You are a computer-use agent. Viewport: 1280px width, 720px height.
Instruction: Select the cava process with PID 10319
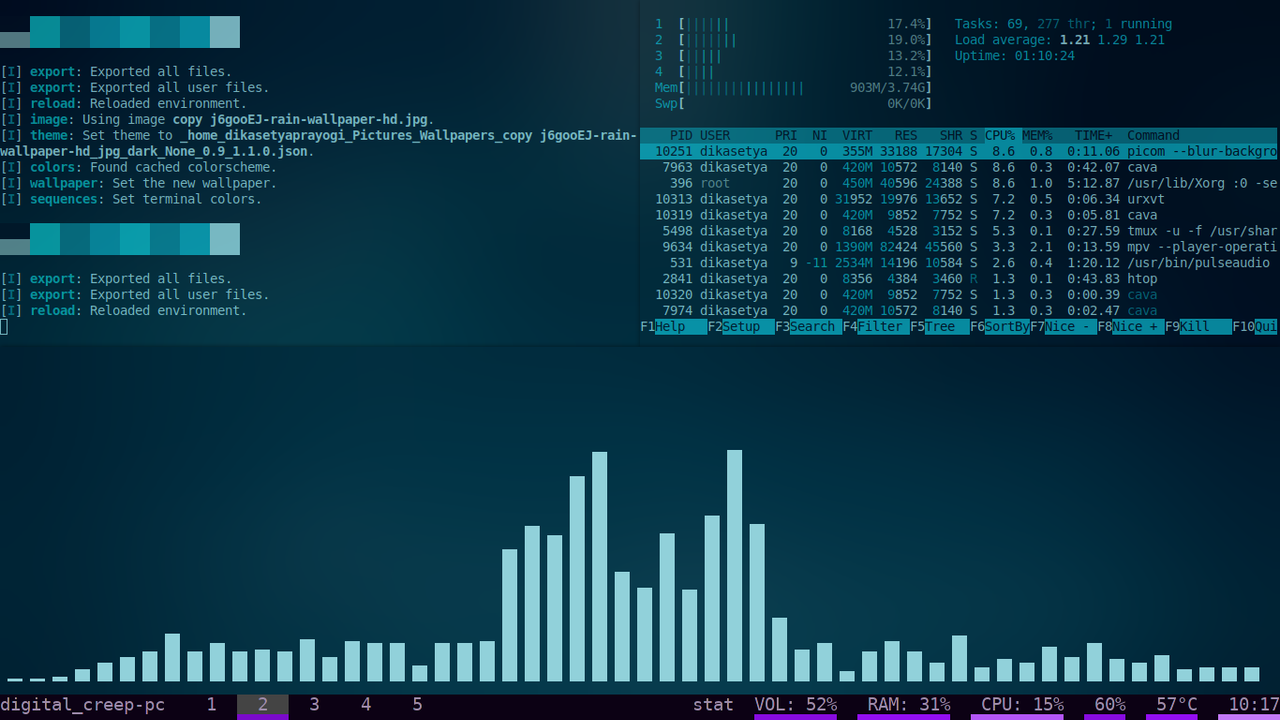[x=959, y=215]
